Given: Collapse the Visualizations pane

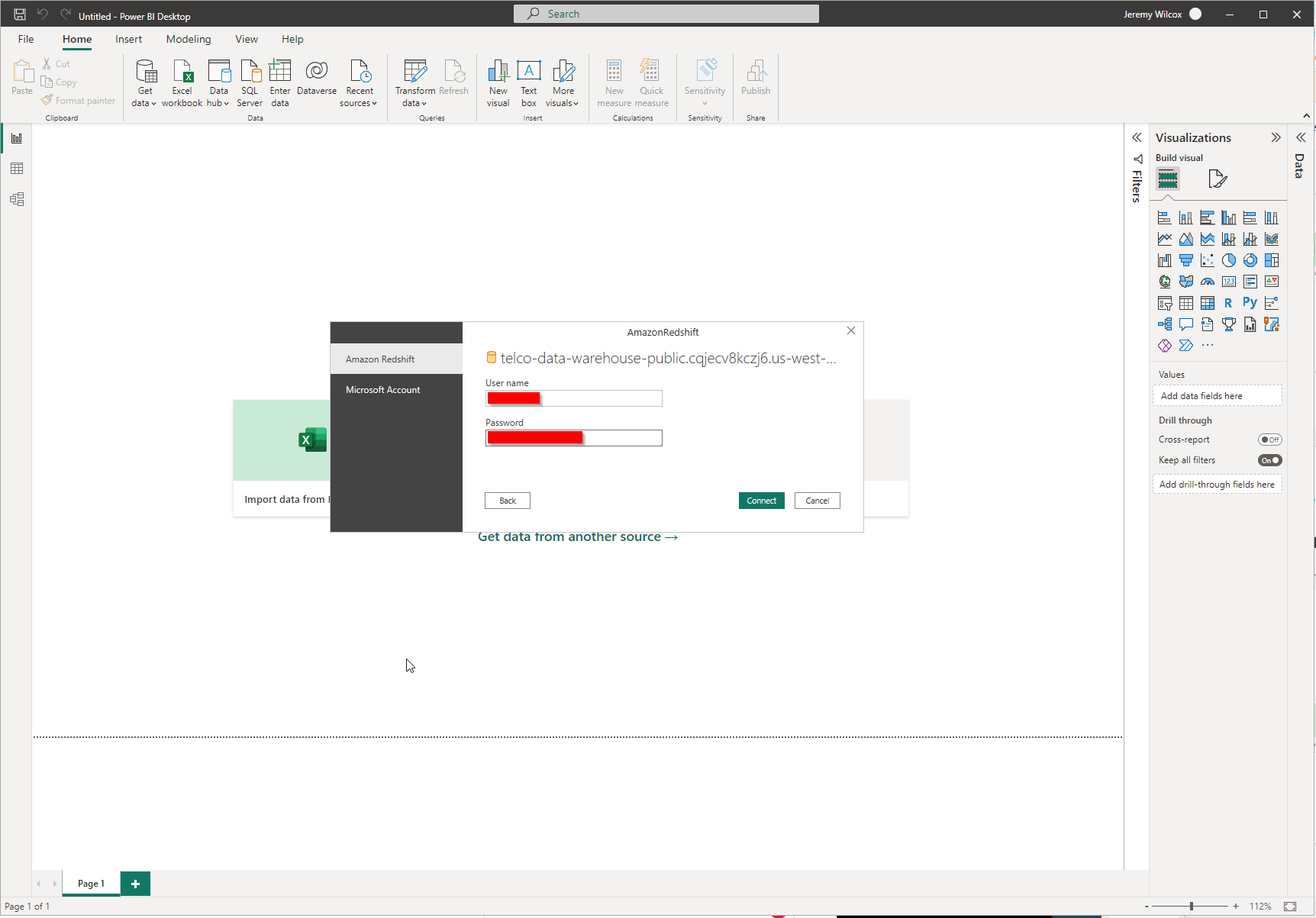Looking at the screenshot, I should (x=1276, y=137).
